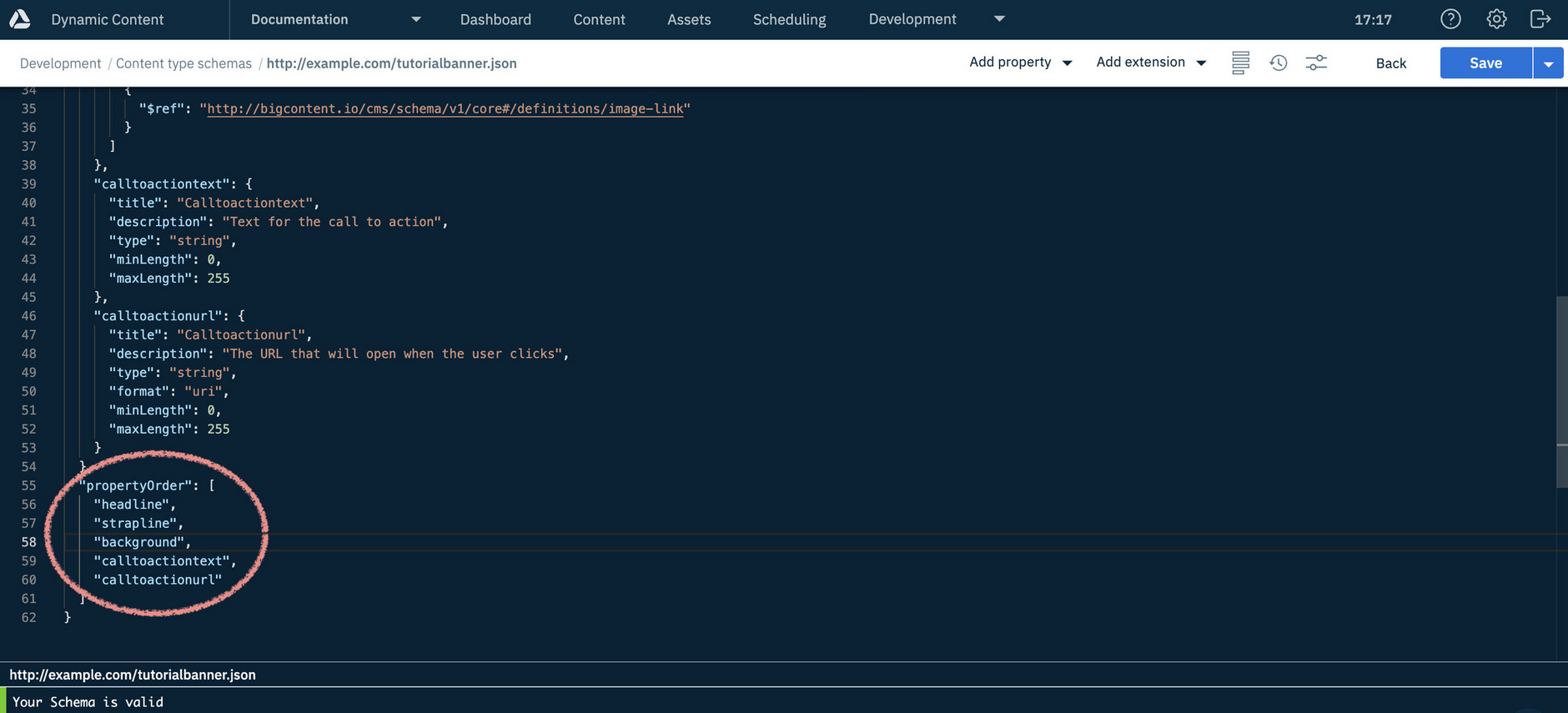Click "Your Schema is valid" status message
The width and height of the screenshot is (1568, 713).
click(x=88, y=702)
